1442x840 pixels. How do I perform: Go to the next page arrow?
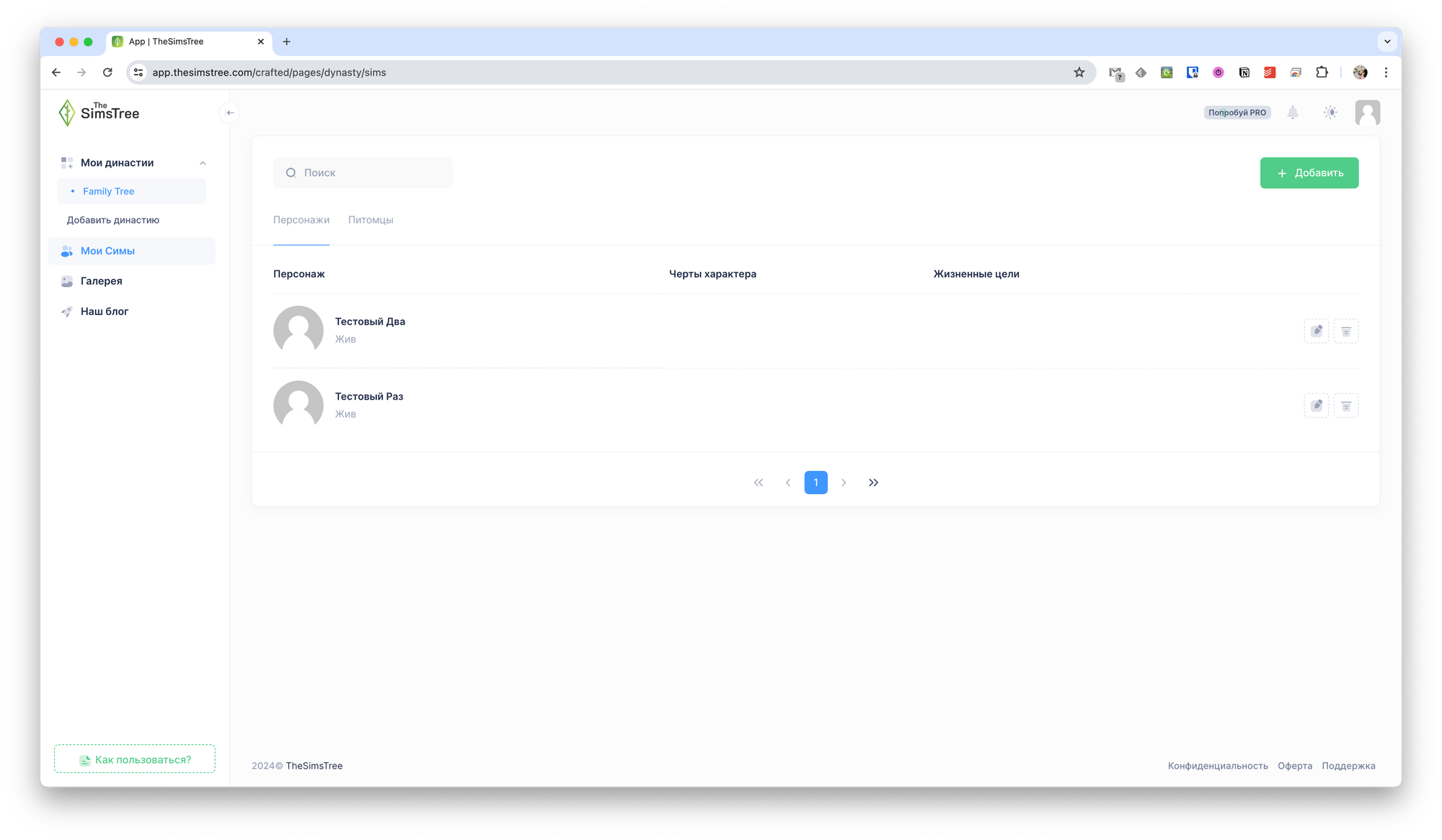click(x=844, y=482)
